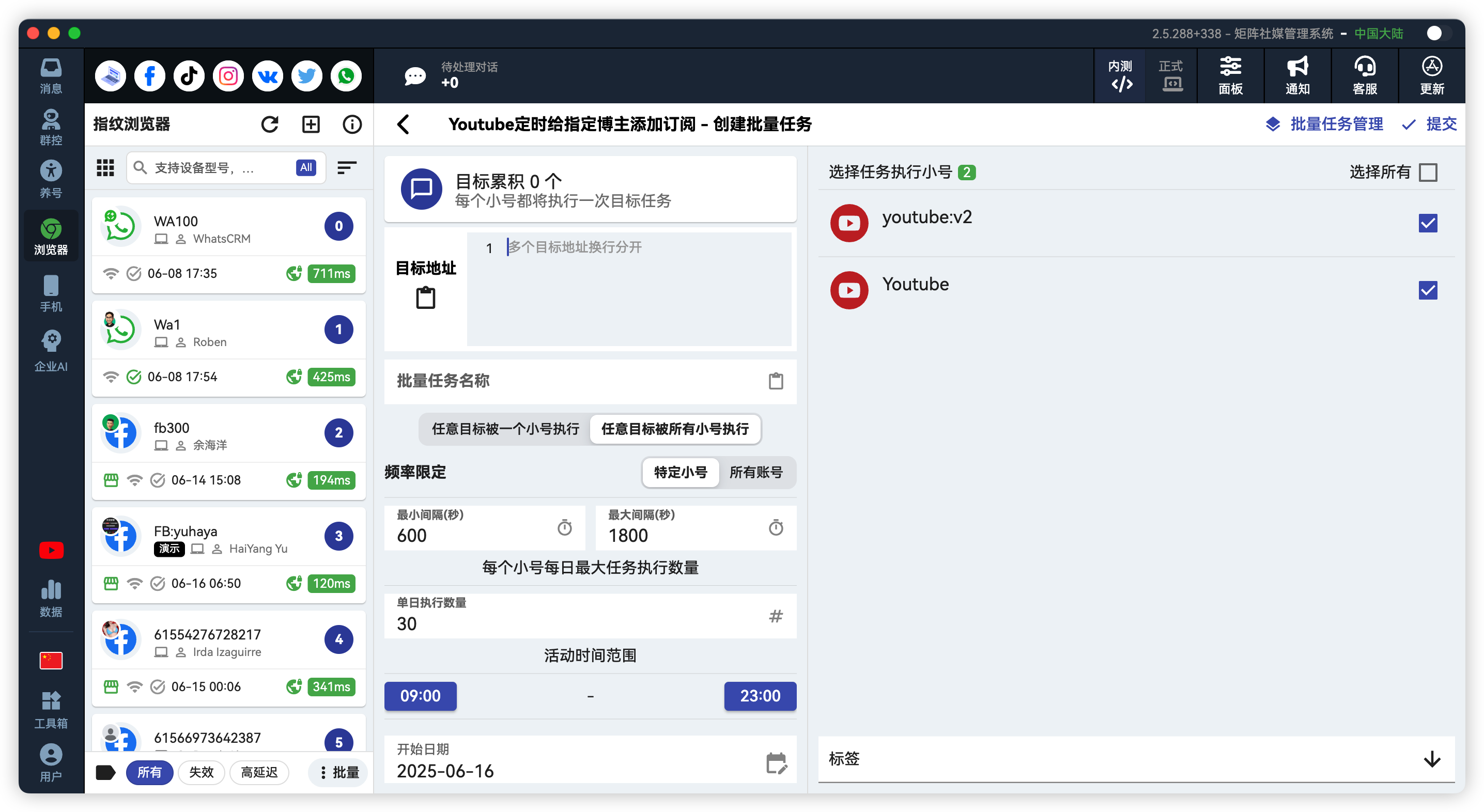1484x812 pixels.
Task: Expand the 标签 section with the arrow
Action: point(1431,760)
